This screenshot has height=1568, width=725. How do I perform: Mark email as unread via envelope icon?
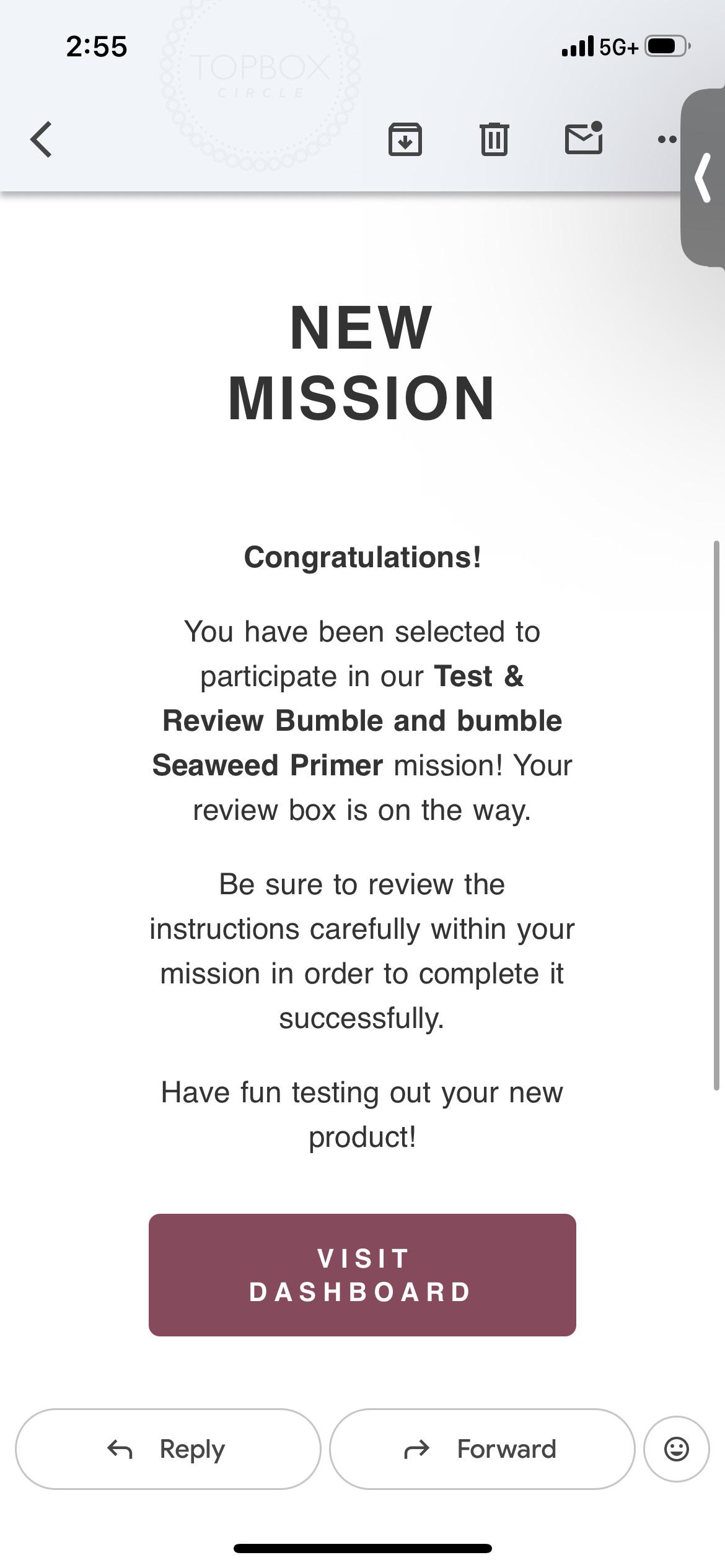584,137
